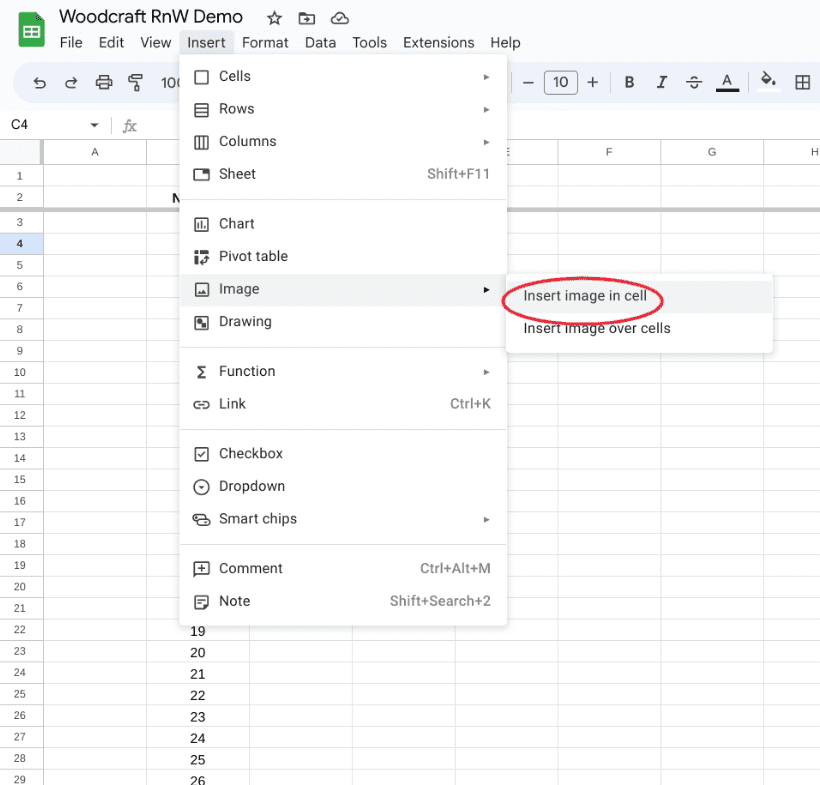This screenshot has height=785, width=820.
Task: Click the select-all corner box
Action: 21,152
